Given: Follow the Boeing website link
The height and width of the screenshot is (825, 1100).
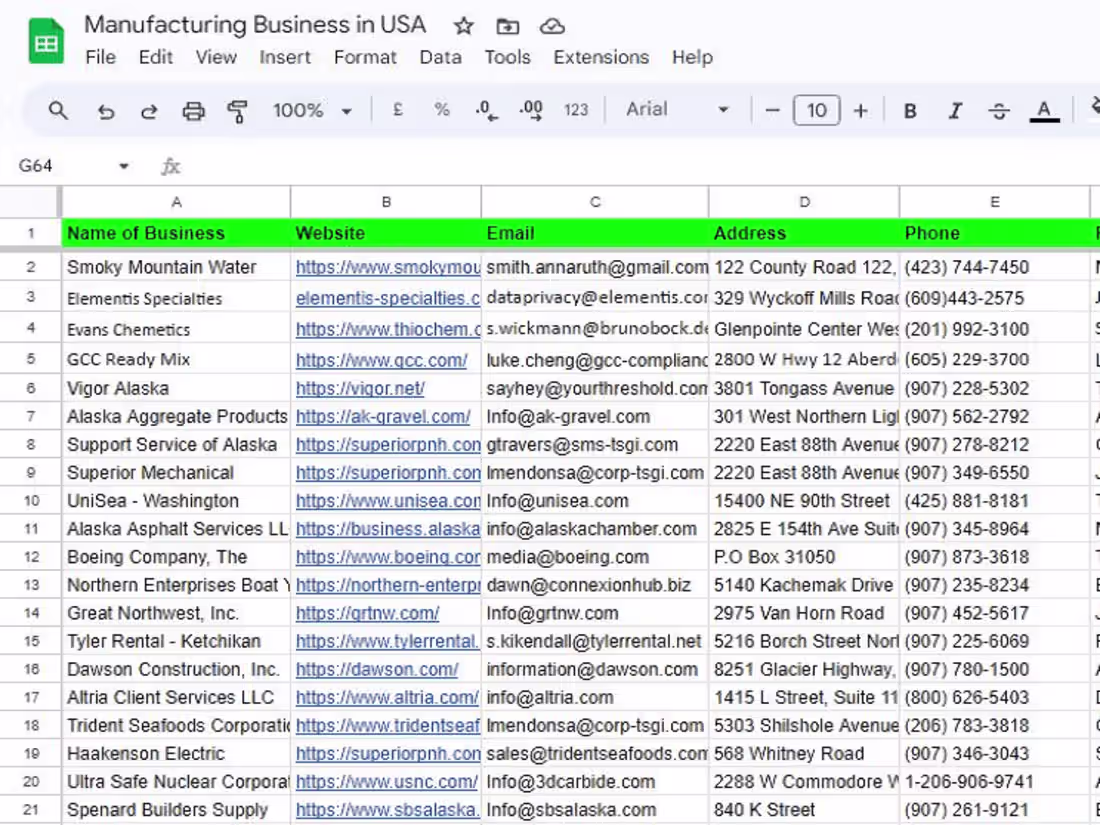Looking at the screenshot, I should pos(386,557).
